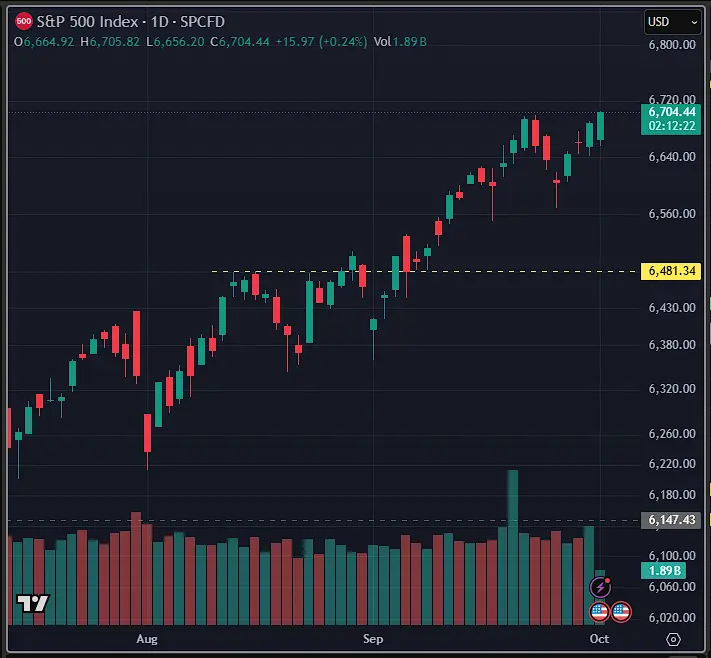Click the SPCFD source label in title
The height and width of the screenshot is (658, 711).
pos(203,22)
